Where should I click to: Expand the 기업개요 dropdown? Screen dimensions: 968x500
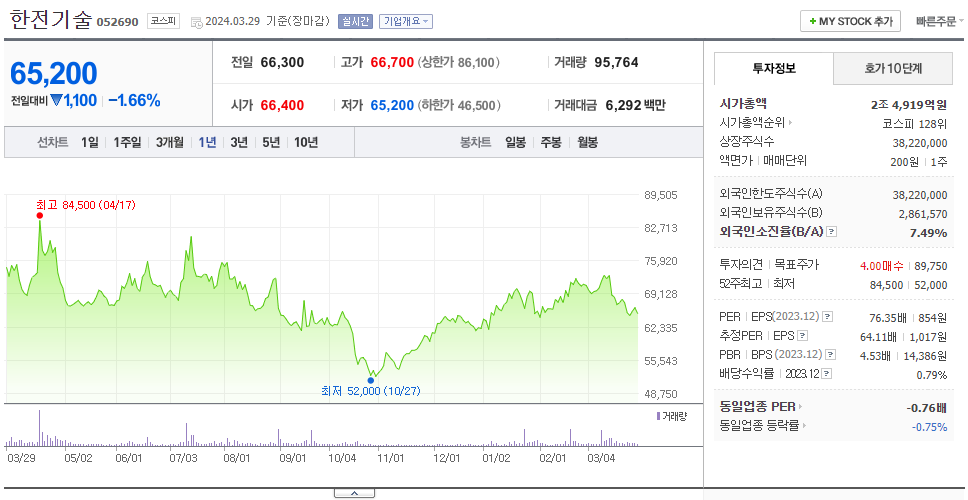[406, 22]
